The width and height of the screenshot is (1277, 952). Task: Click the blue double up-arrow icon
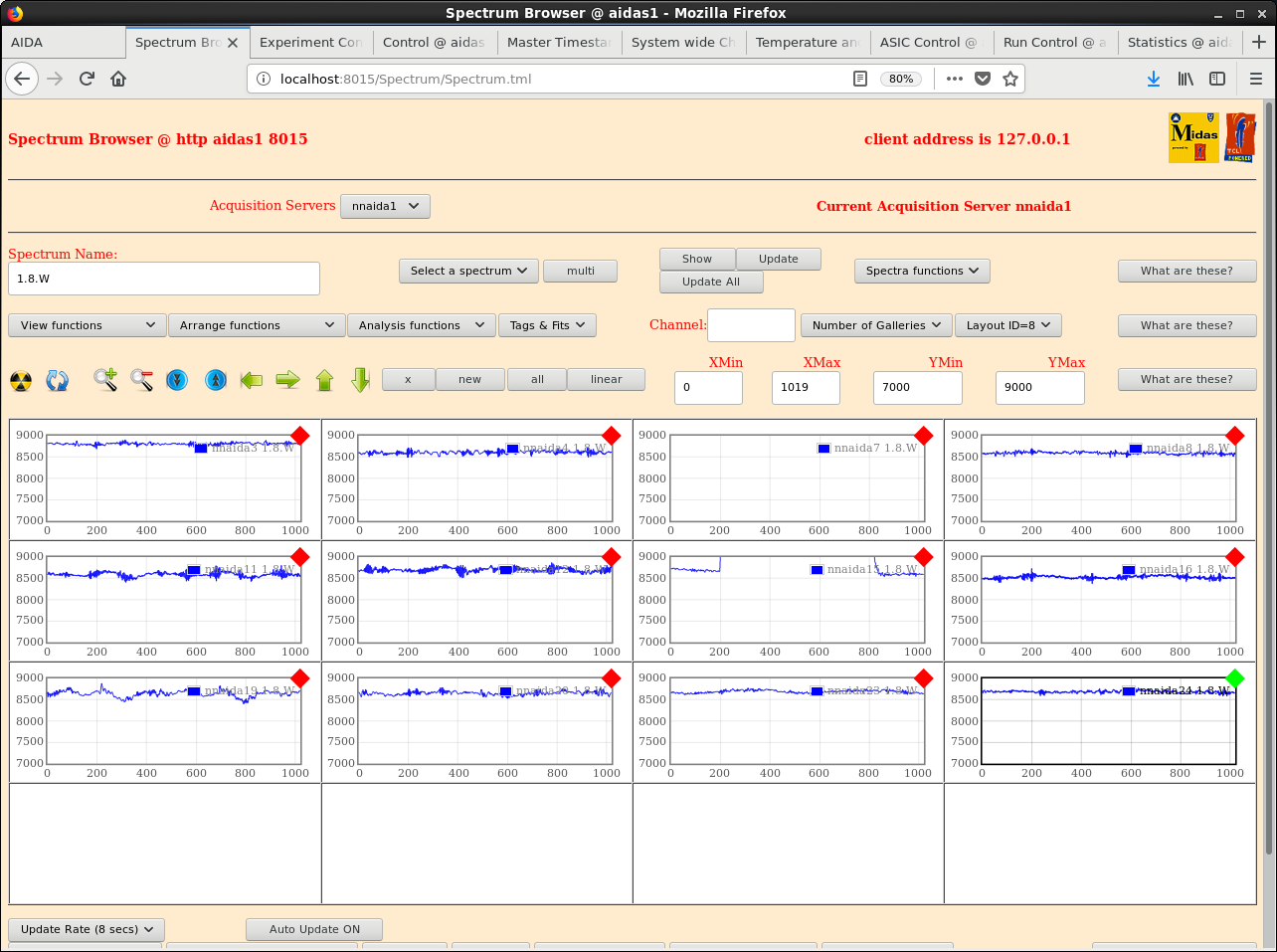216,380
